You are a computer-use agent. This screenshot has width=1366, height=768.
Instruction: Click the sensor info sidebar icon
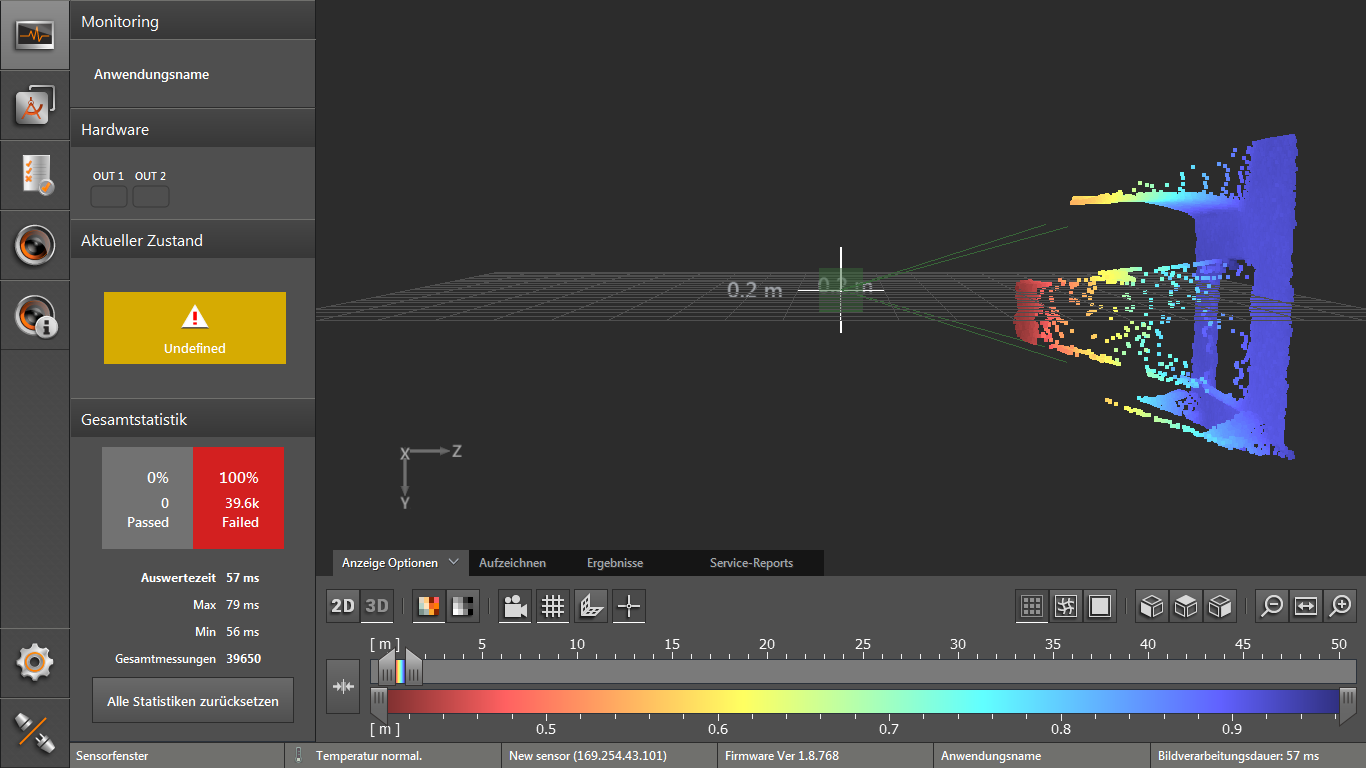coord(34,315)
